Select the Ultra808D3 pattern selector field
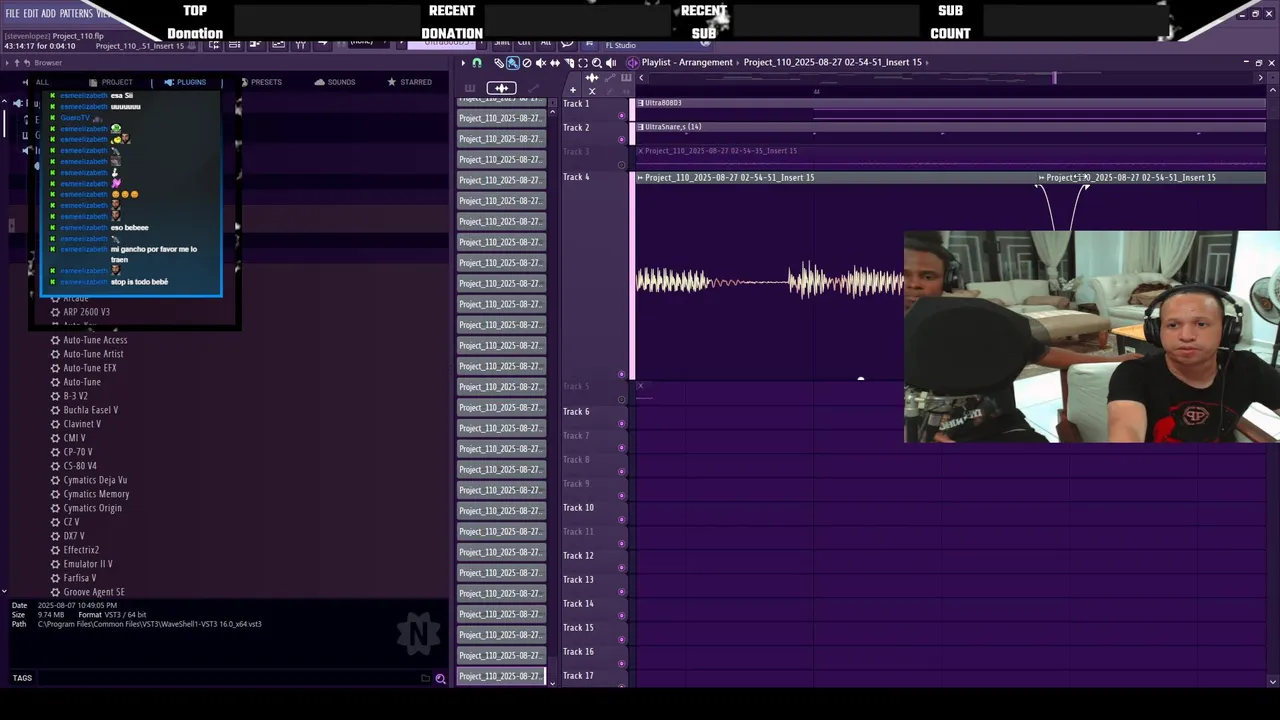Viewport: 1280px width, 720px height. click(x=441, y=44)
